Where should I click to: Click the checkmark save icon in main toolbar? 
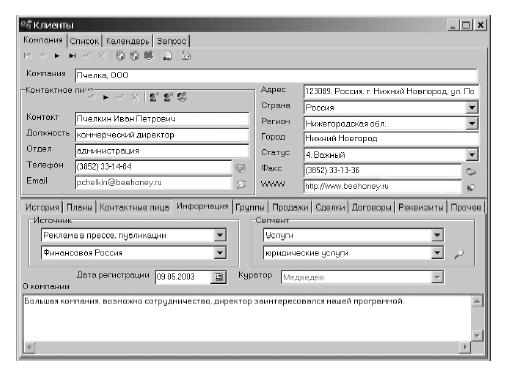86,56
